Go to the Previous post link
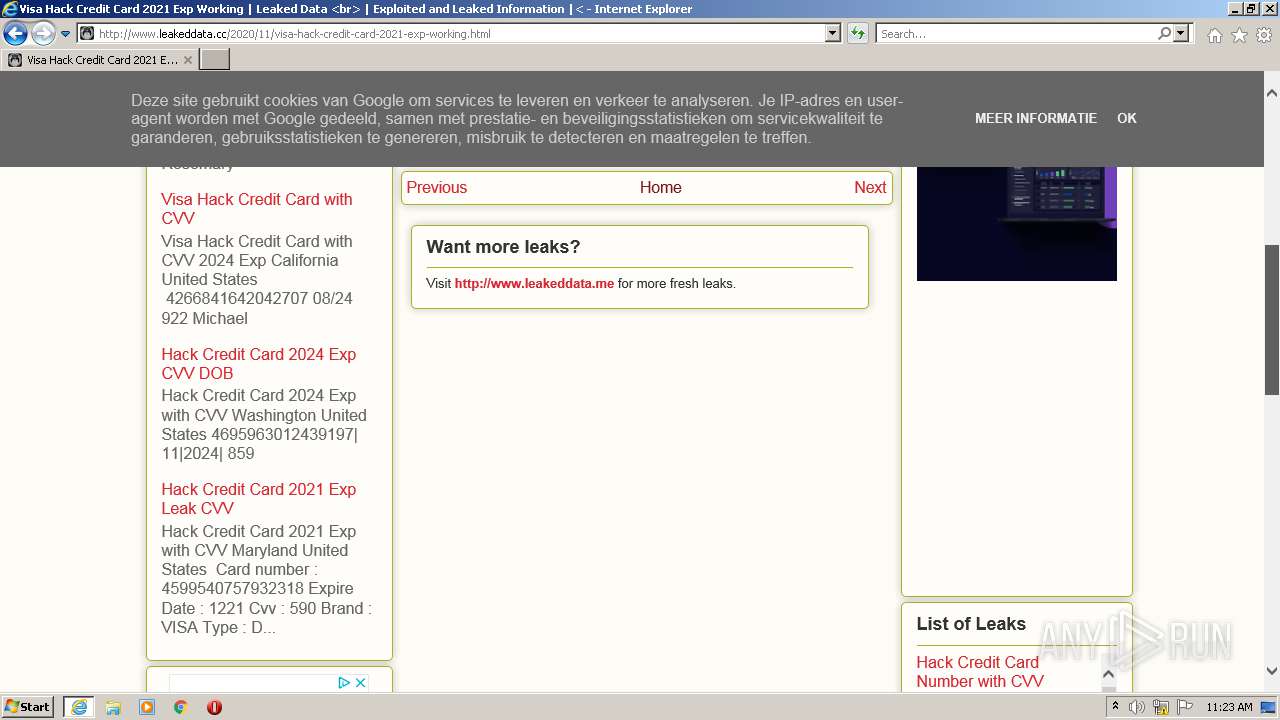This screenshot has width=1280, height=720. coord(436,187)
